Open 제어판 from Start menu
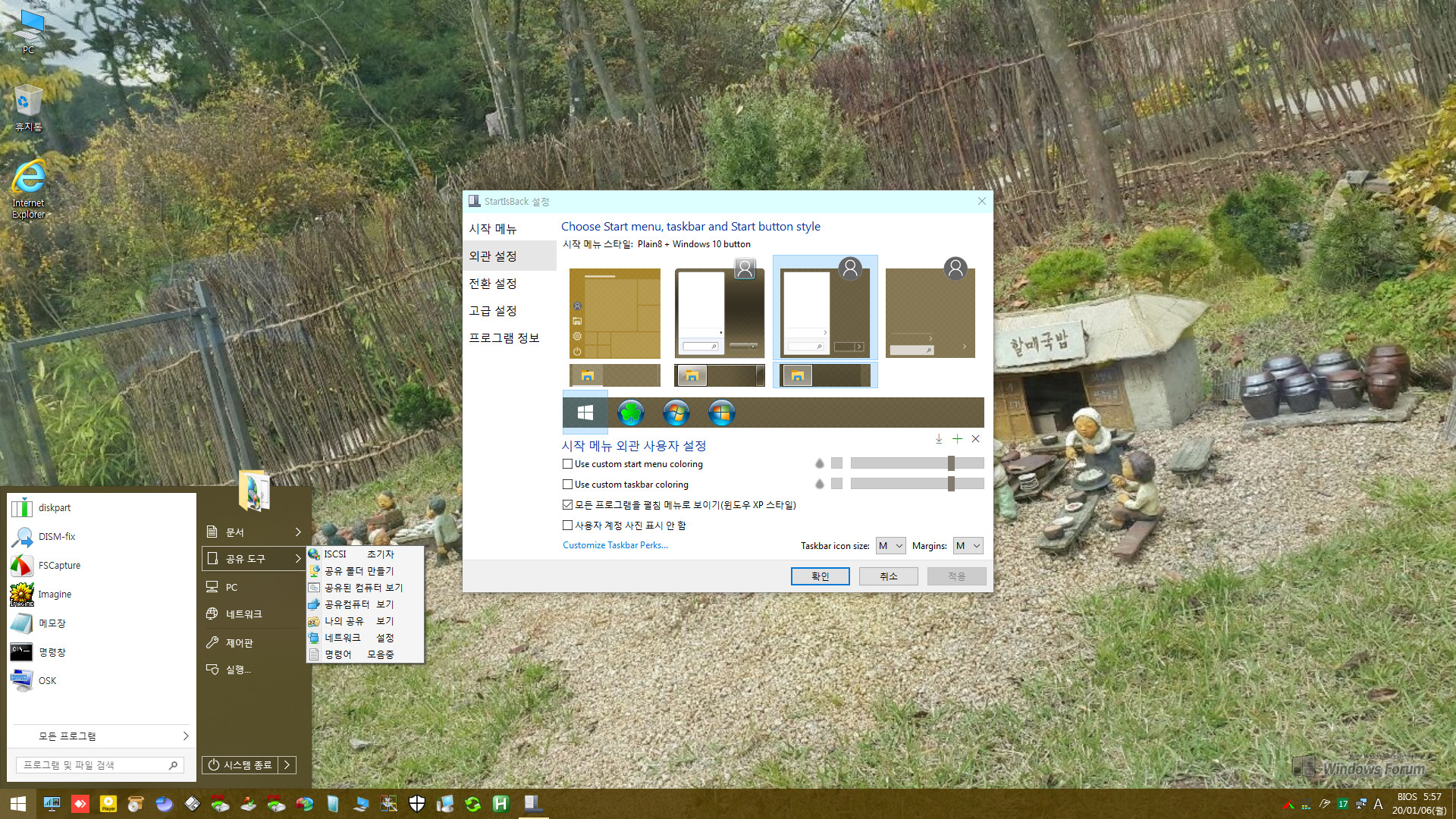Image resolution: width=1456 pixels, height=819 pixels. click(x=253, y=642)
